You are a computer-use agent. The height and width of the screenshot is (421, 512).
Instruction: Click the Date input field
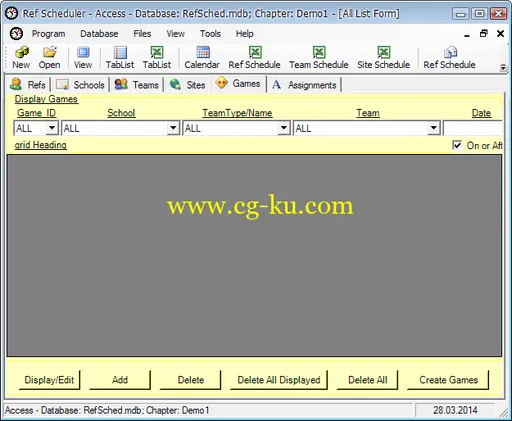click(473, 128)
